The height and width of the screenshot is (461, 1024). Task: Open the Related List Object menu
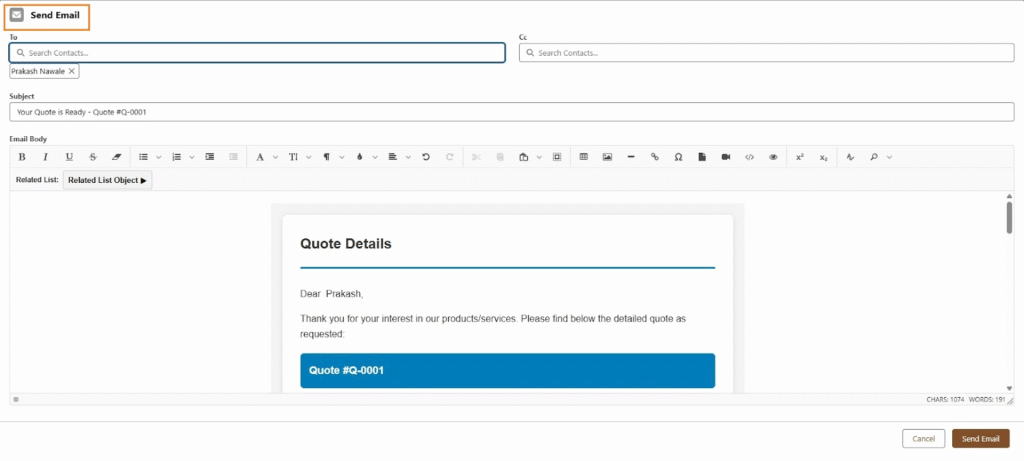[107, 180]
